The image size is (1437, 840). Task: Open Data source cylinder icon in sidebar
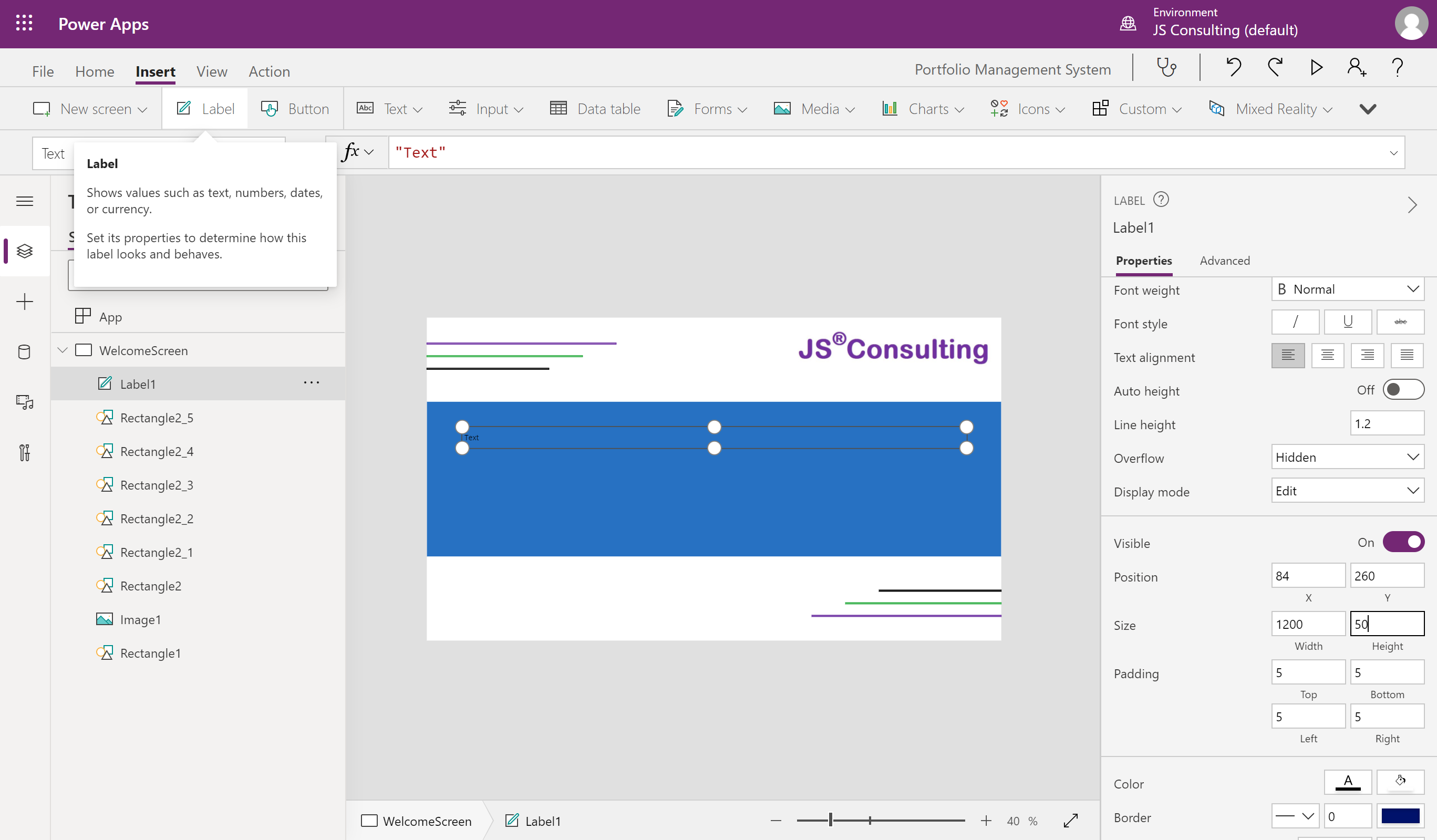[x=25, y=352]
